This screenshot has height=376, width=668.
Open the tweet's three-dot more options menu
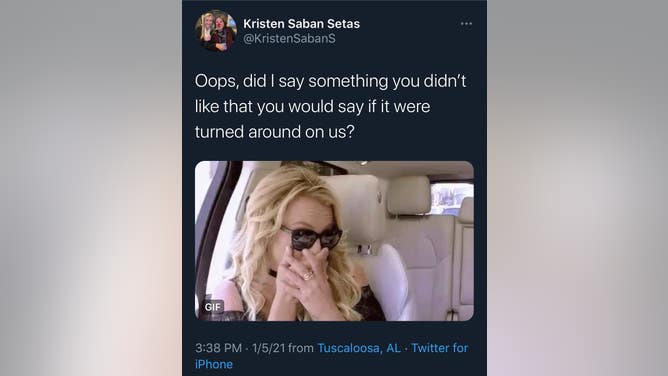466,24
